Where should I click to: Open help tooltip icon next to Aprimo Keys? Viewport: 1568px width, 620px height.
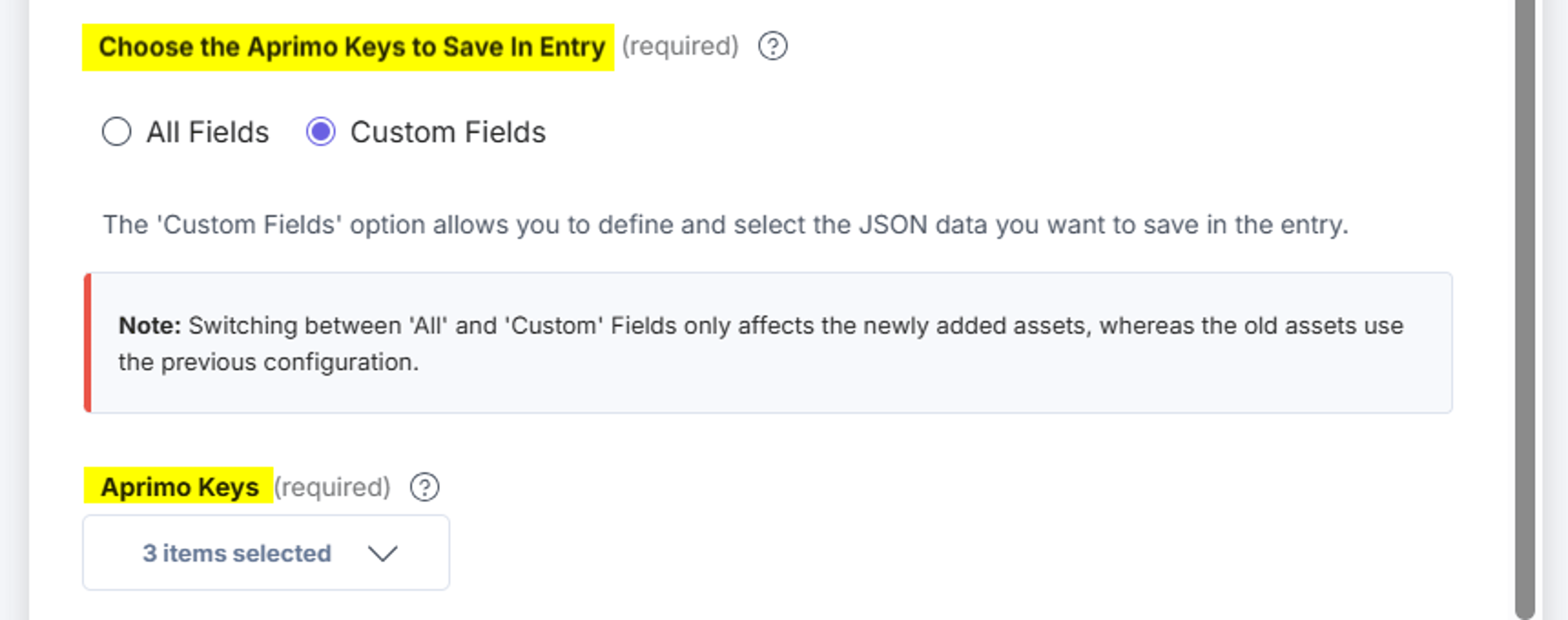click(424, 487)
